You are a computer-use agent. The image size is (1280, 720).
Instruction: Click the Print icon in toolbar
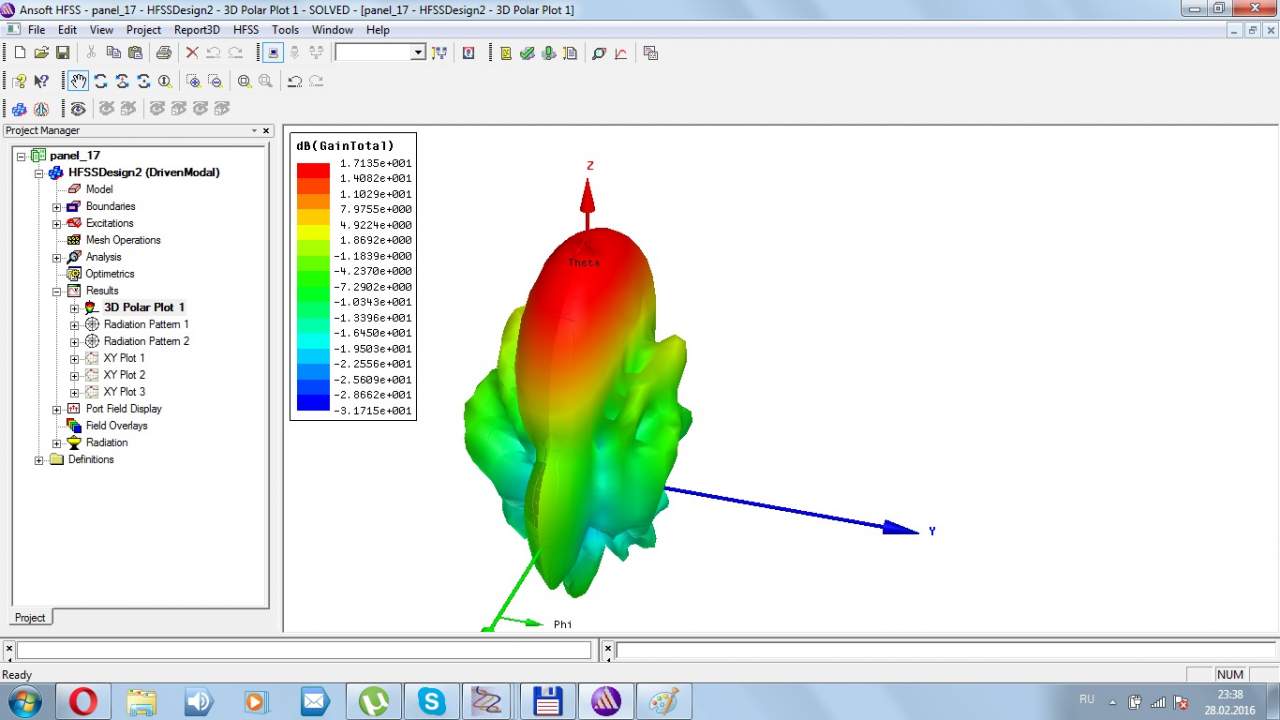tap(163, 53)
